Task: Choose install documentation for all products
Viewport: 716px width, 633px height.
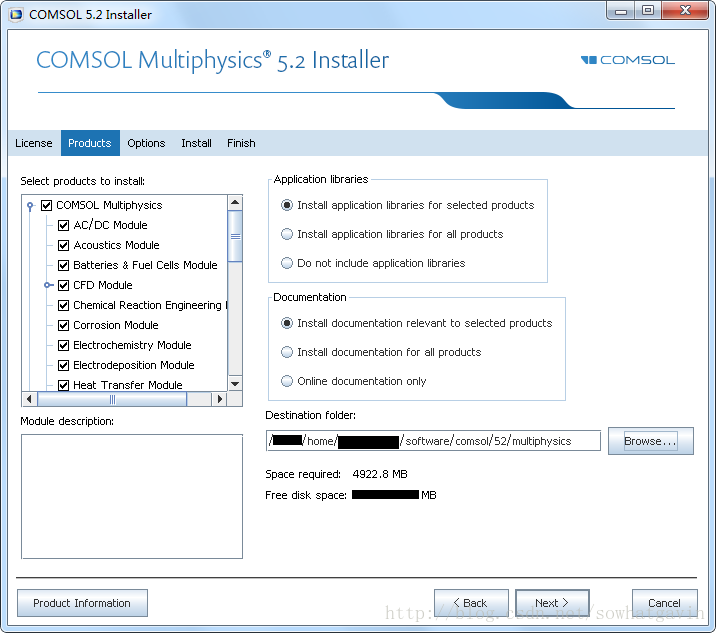Action: click(287, 352)
